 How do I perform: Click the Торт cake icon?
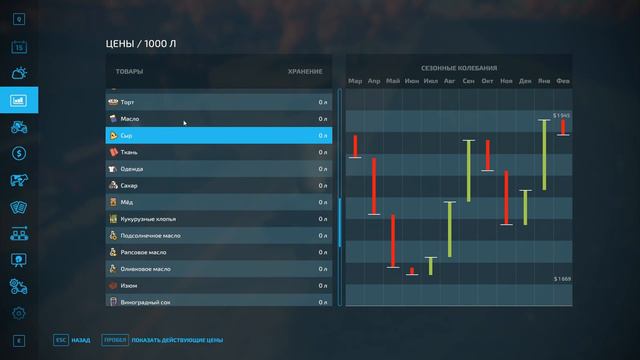point(113,102)
